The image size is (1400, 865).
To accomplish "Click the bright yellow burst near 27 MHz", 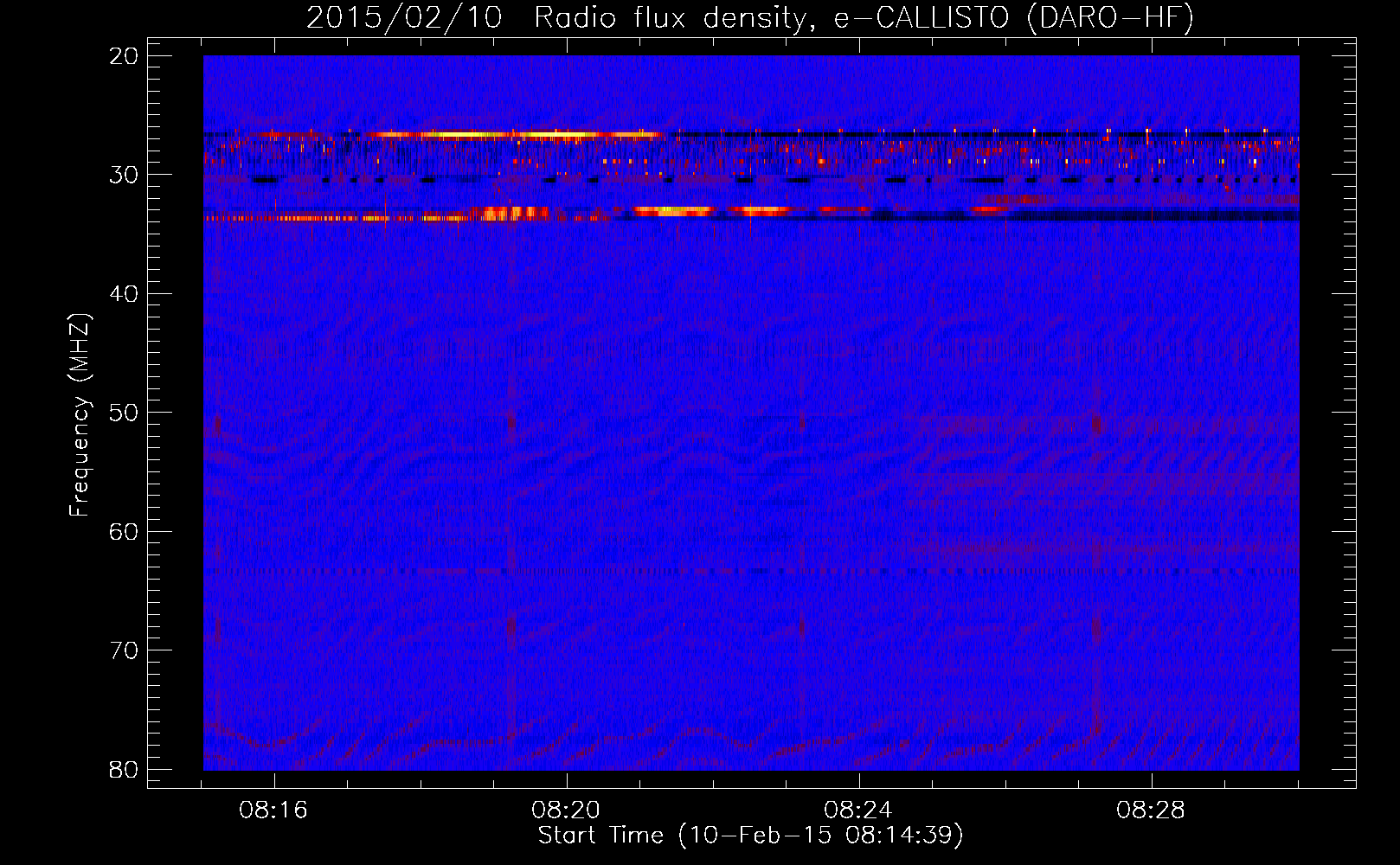I will click(515, 135).
